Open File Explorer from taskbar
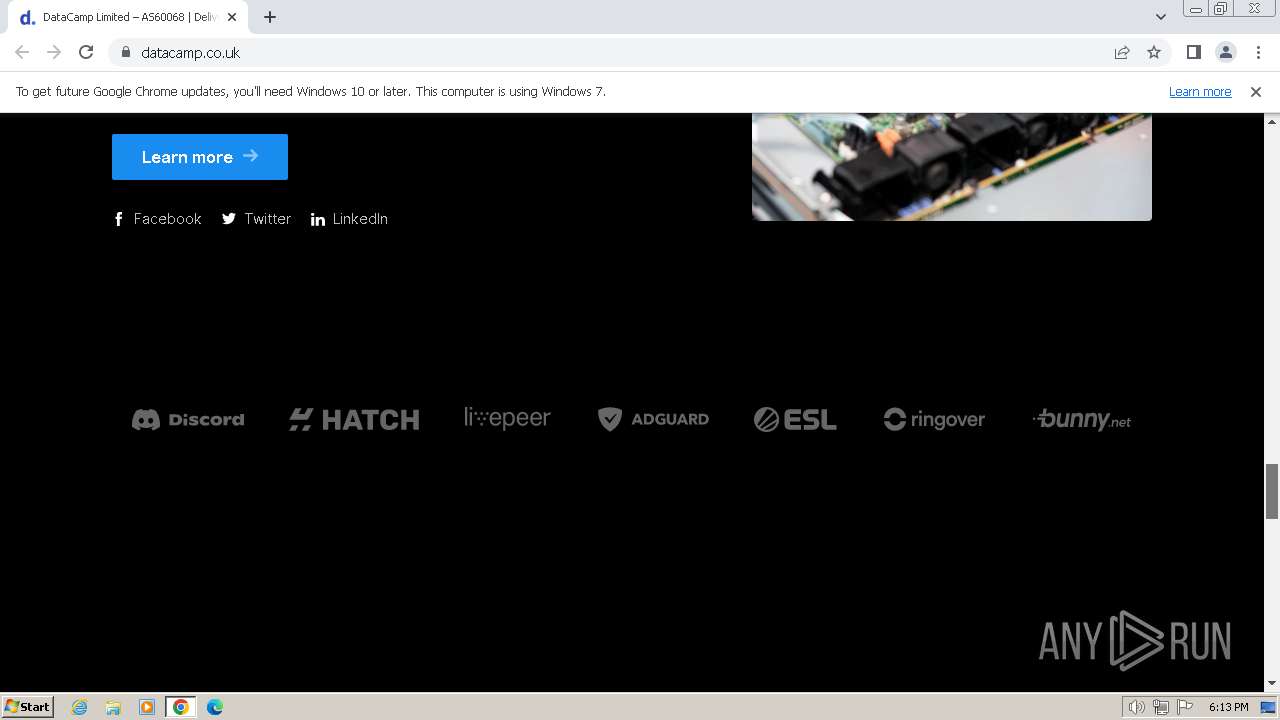This screenshot has width=1280, height=720. [113, 707]
